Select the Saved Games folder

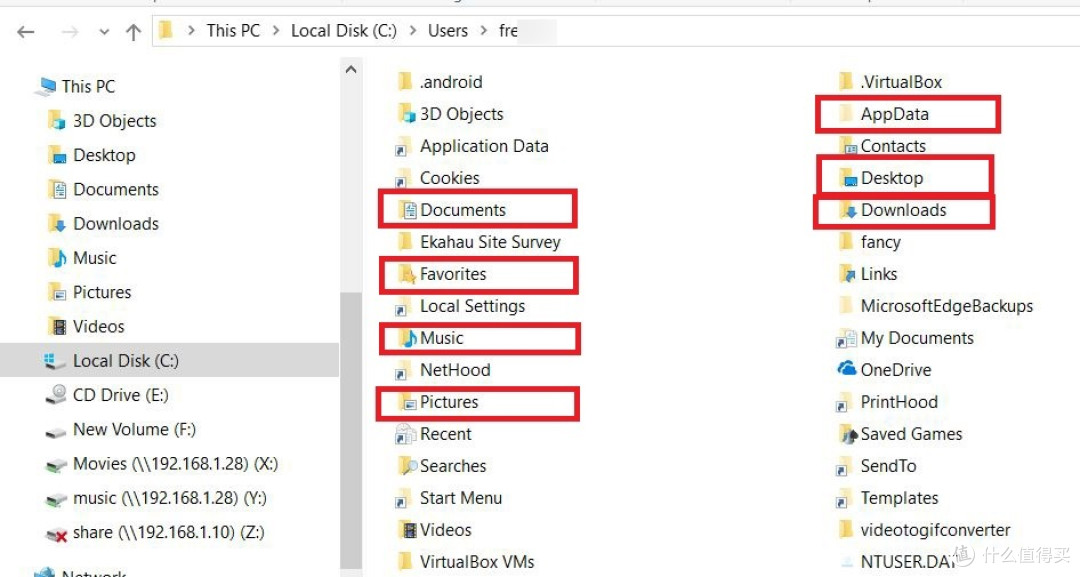[900, 434]
